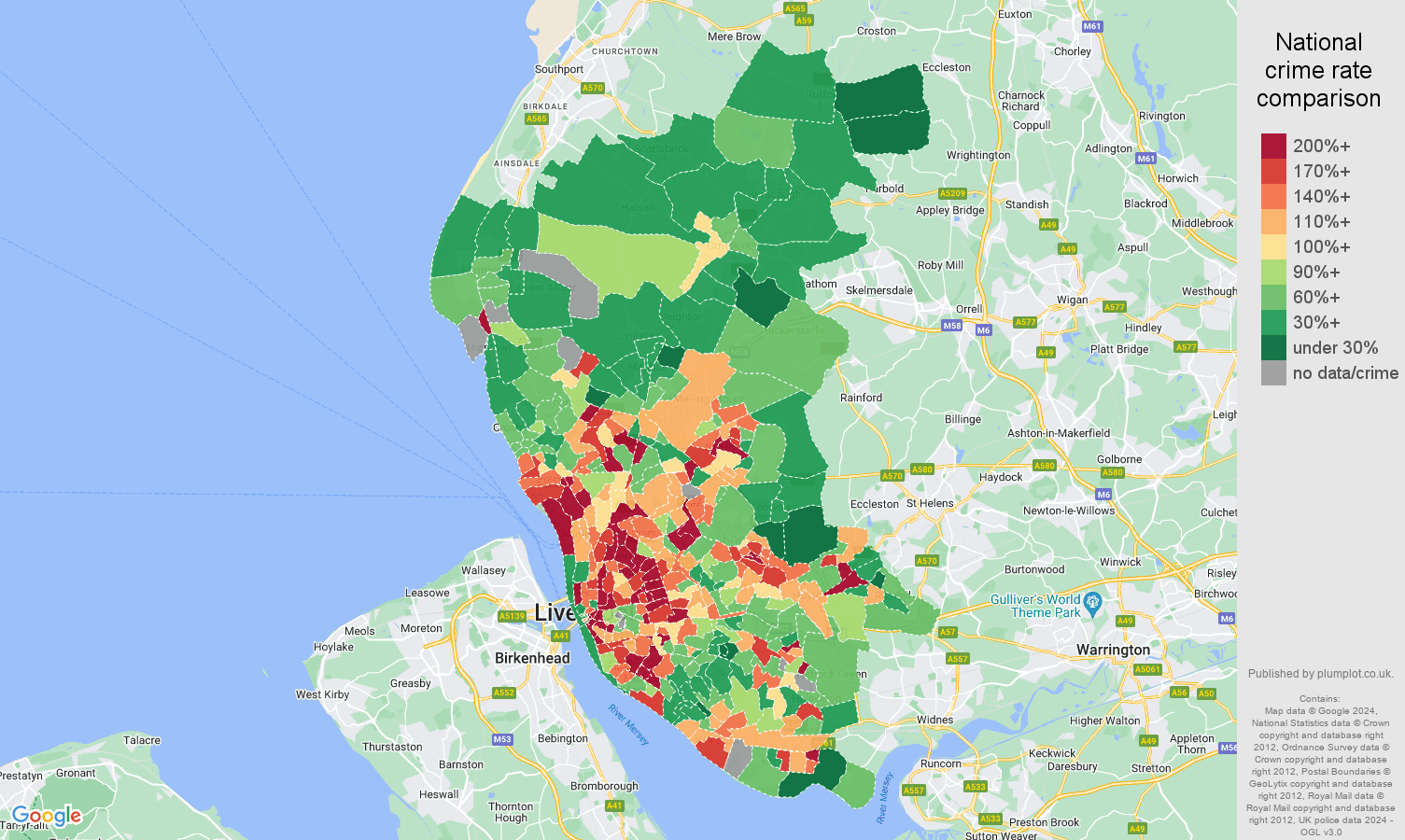Click the Widnes town label
This screenshot has width=1405, height=840.
click(934, 720)
